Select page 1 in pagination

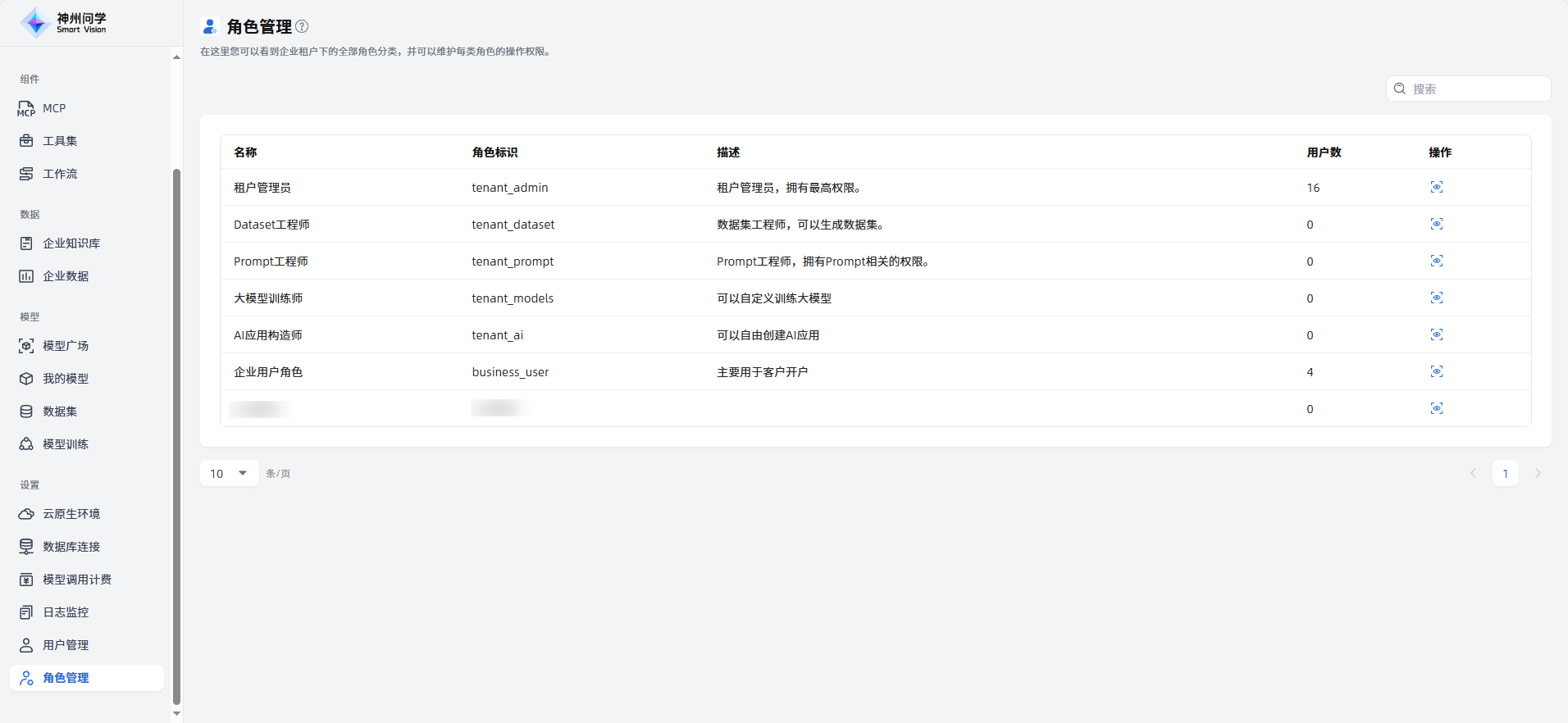[1505, 473]
